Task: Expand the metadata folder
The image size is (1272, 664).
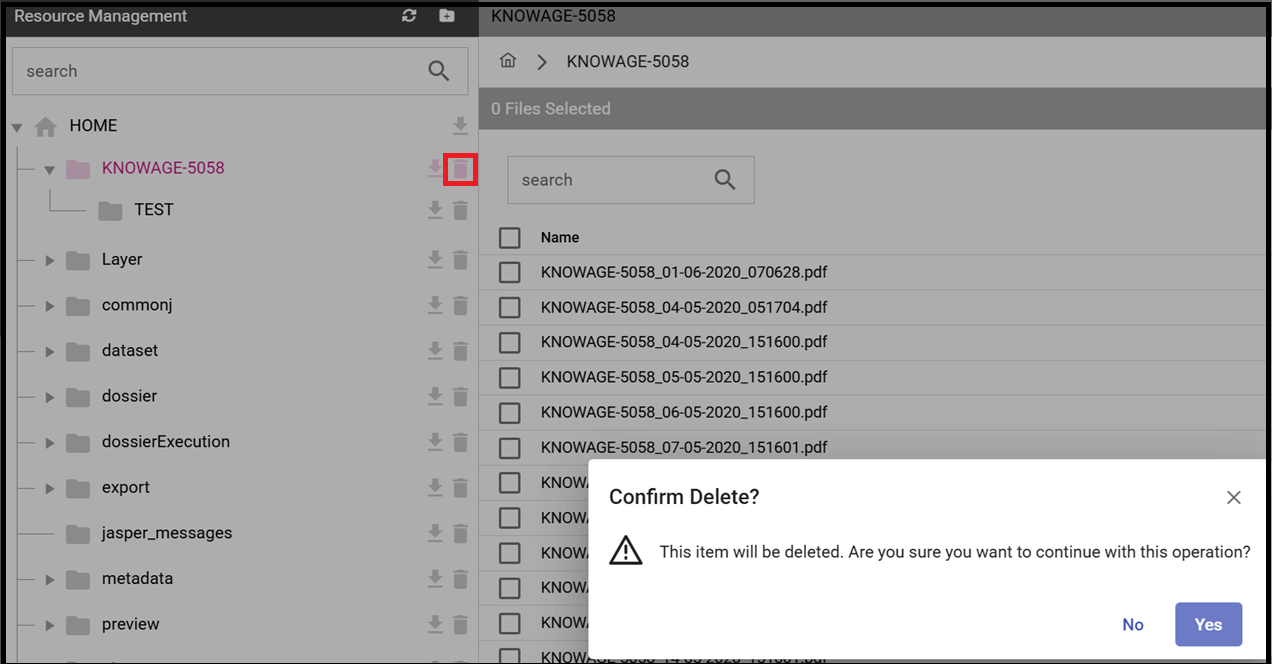Action: pyautogui.click(x=50, y=579)
